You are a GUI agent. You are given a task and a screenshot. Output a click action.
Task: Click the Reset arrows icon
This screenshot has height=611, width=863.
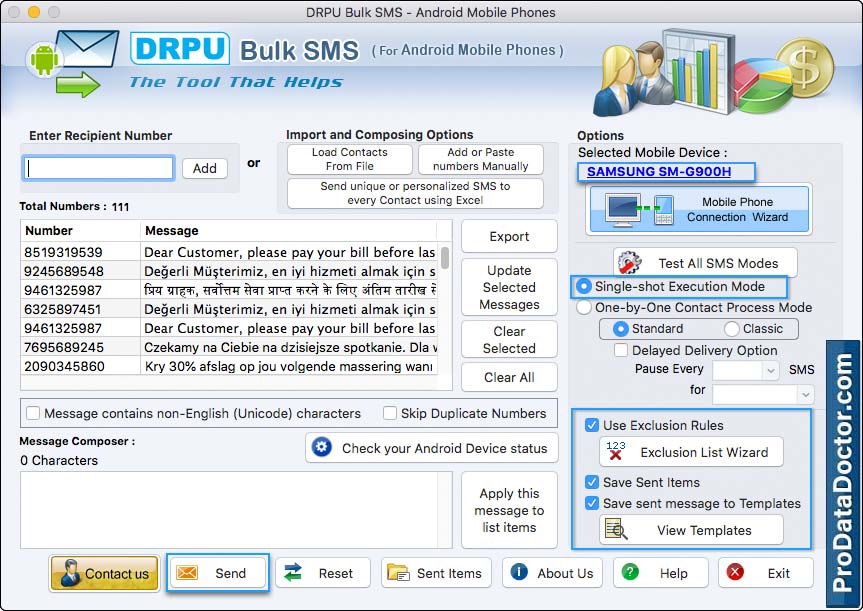click(293, 573)
